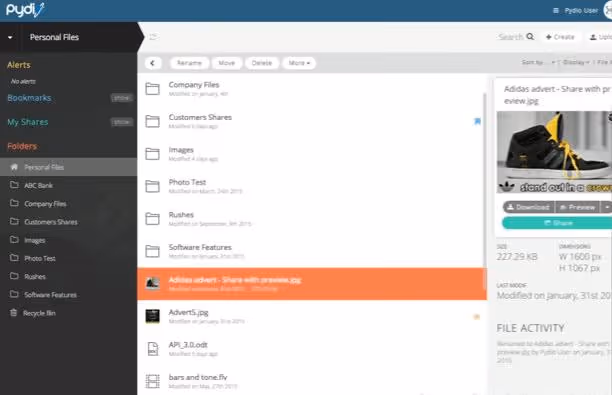
Task: Click the back arrow button
Action: [153, 63]
